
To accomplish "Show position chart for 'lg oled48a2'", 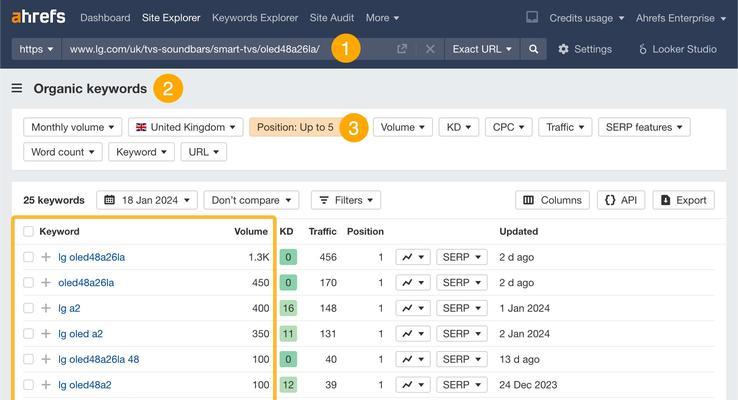I will [413, 384].
